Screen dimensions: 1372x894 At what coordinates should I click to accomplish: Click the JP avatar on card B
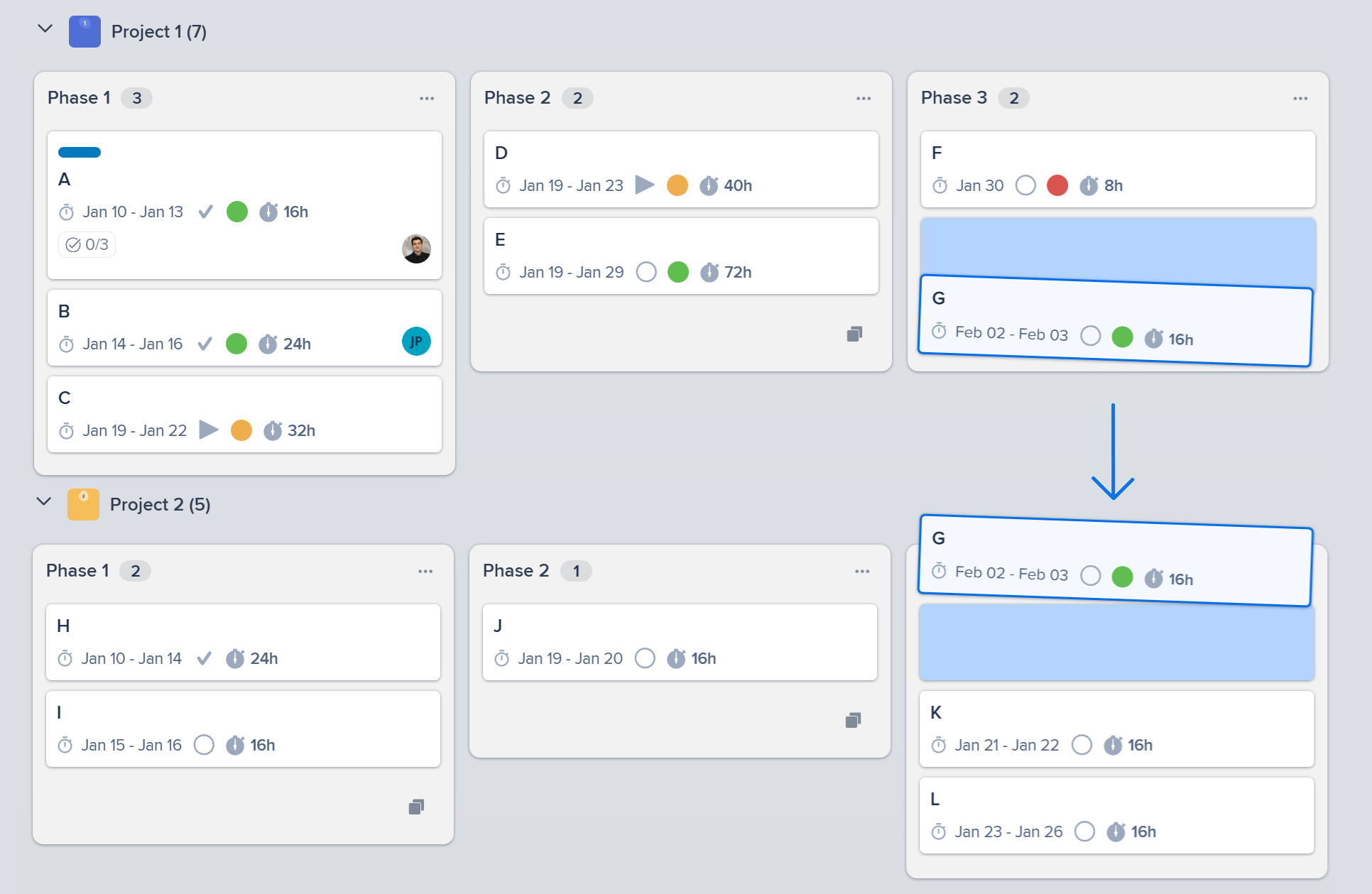pyautogui.click(x=416, y=342)
